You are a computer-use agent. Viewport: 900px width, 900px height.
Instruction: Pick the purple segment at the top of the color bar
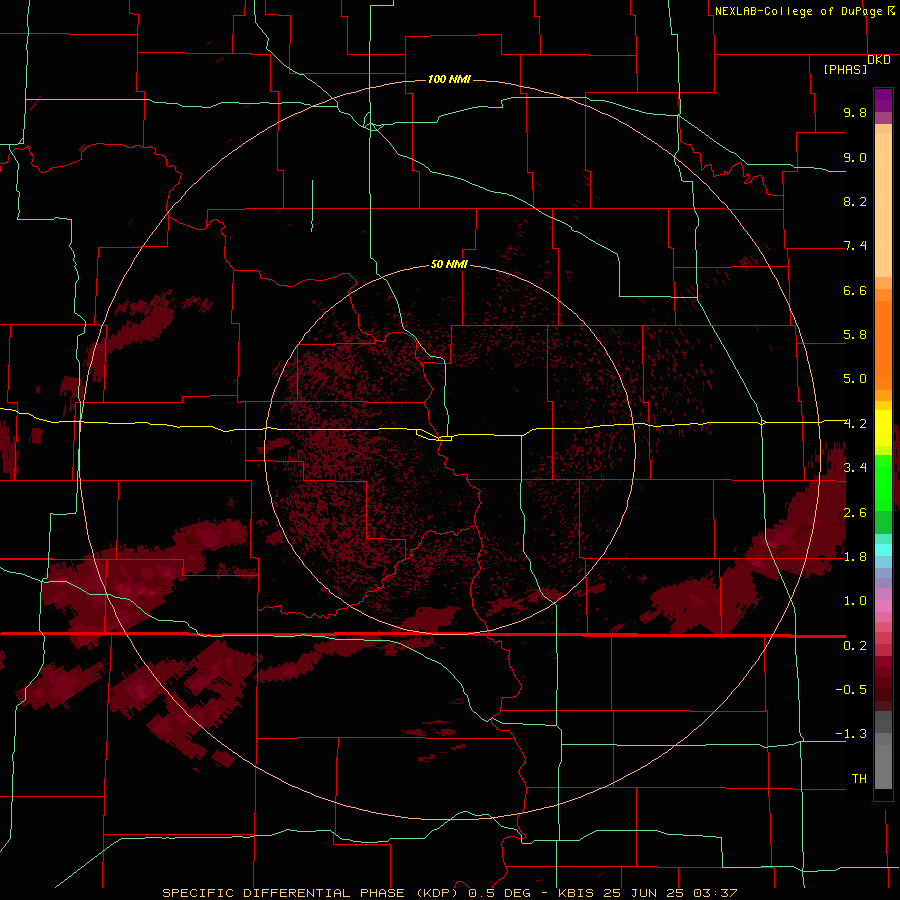click(x=883, y=100)
